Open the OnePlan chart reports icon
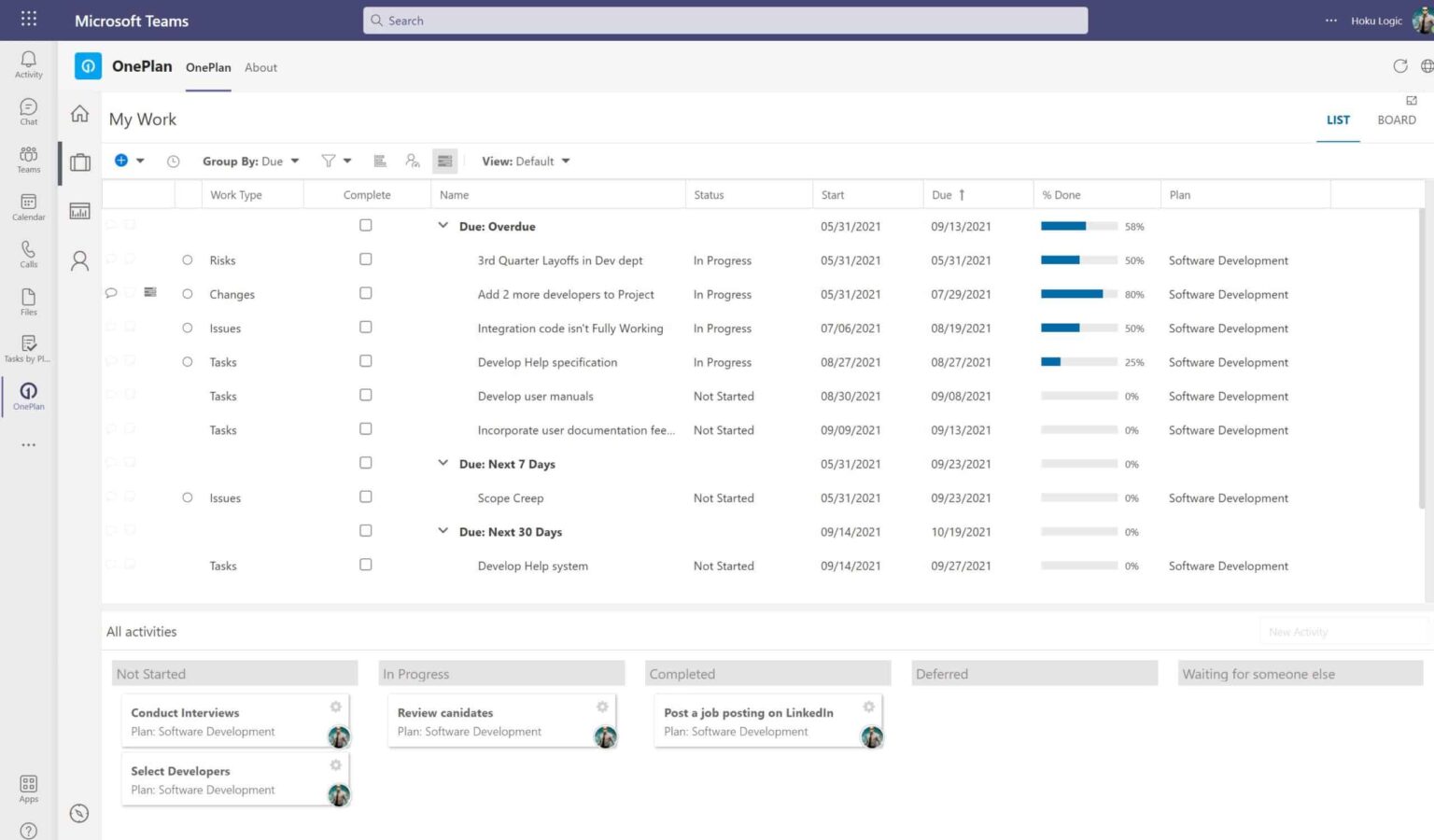1434x840 pixels. (x=80, y=211)
